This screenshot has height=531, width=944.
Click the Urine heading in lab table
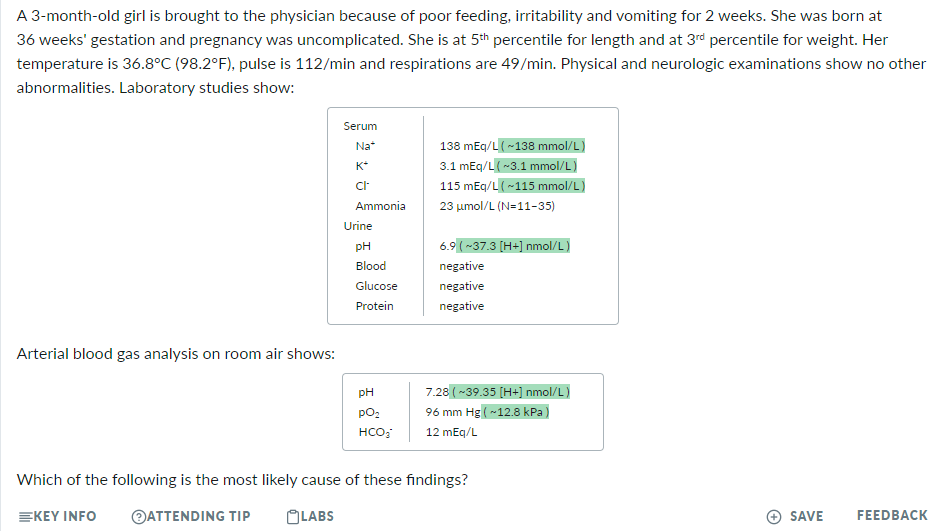pos(357,226)
